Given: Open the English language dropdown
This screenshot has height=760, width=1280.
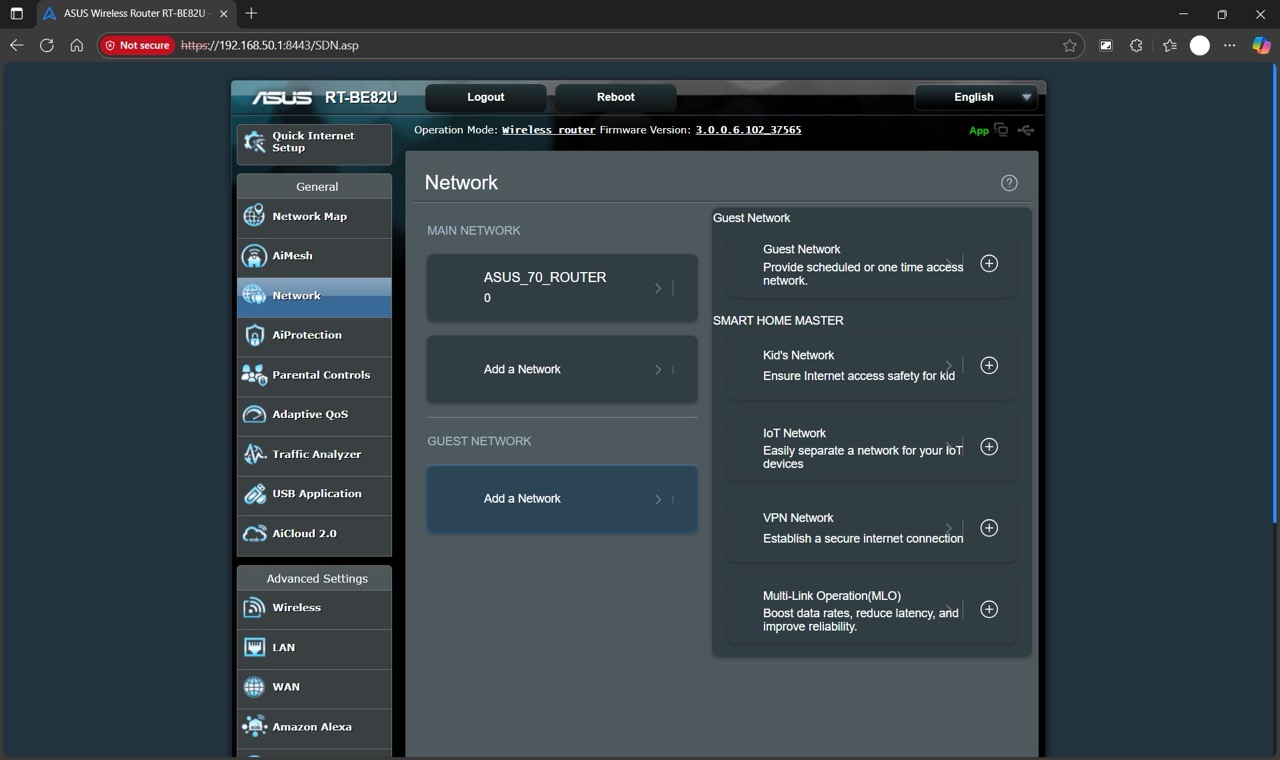Looking at the screenshot, I should (x=976, y=97).
